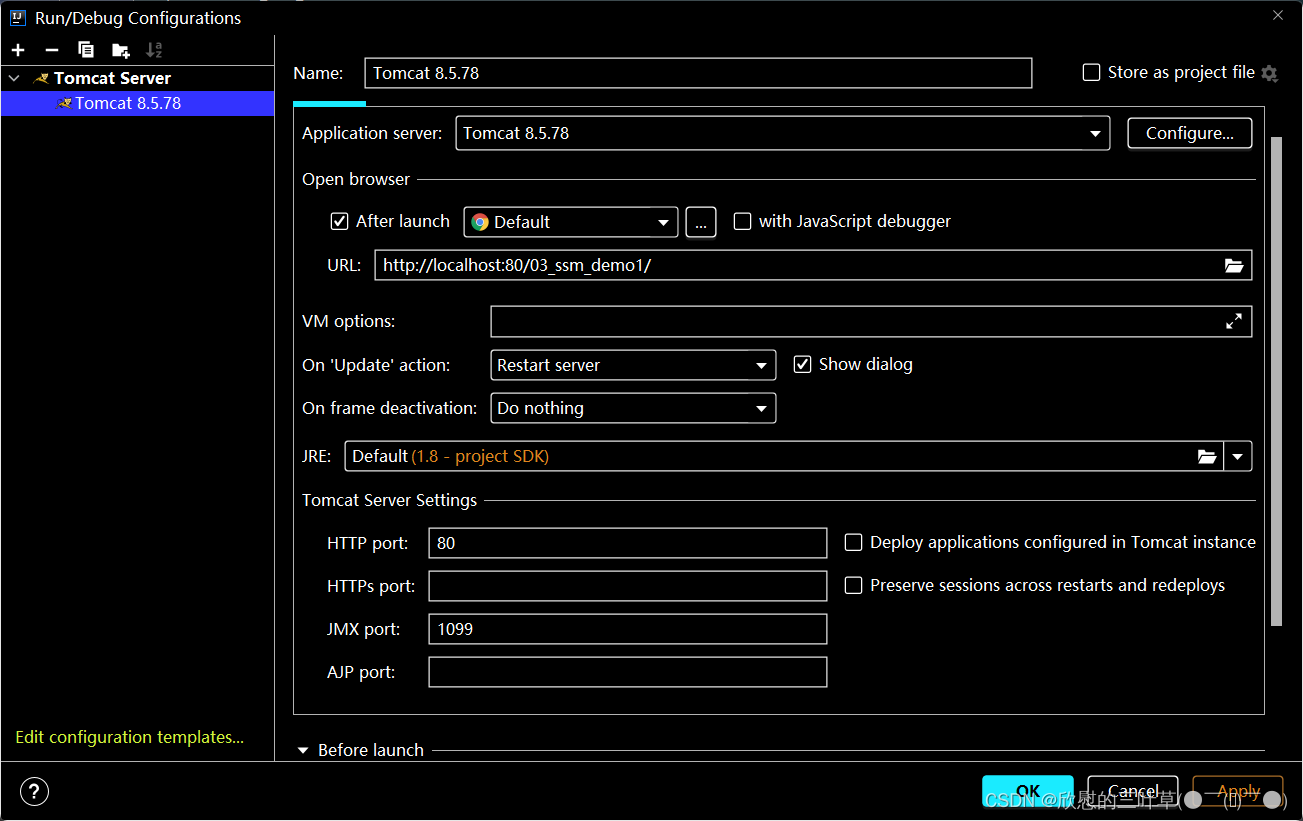Click the vertical scrollbar of settings panel
This screenshot has width=1303, height=821.
tap(1276, 381)
